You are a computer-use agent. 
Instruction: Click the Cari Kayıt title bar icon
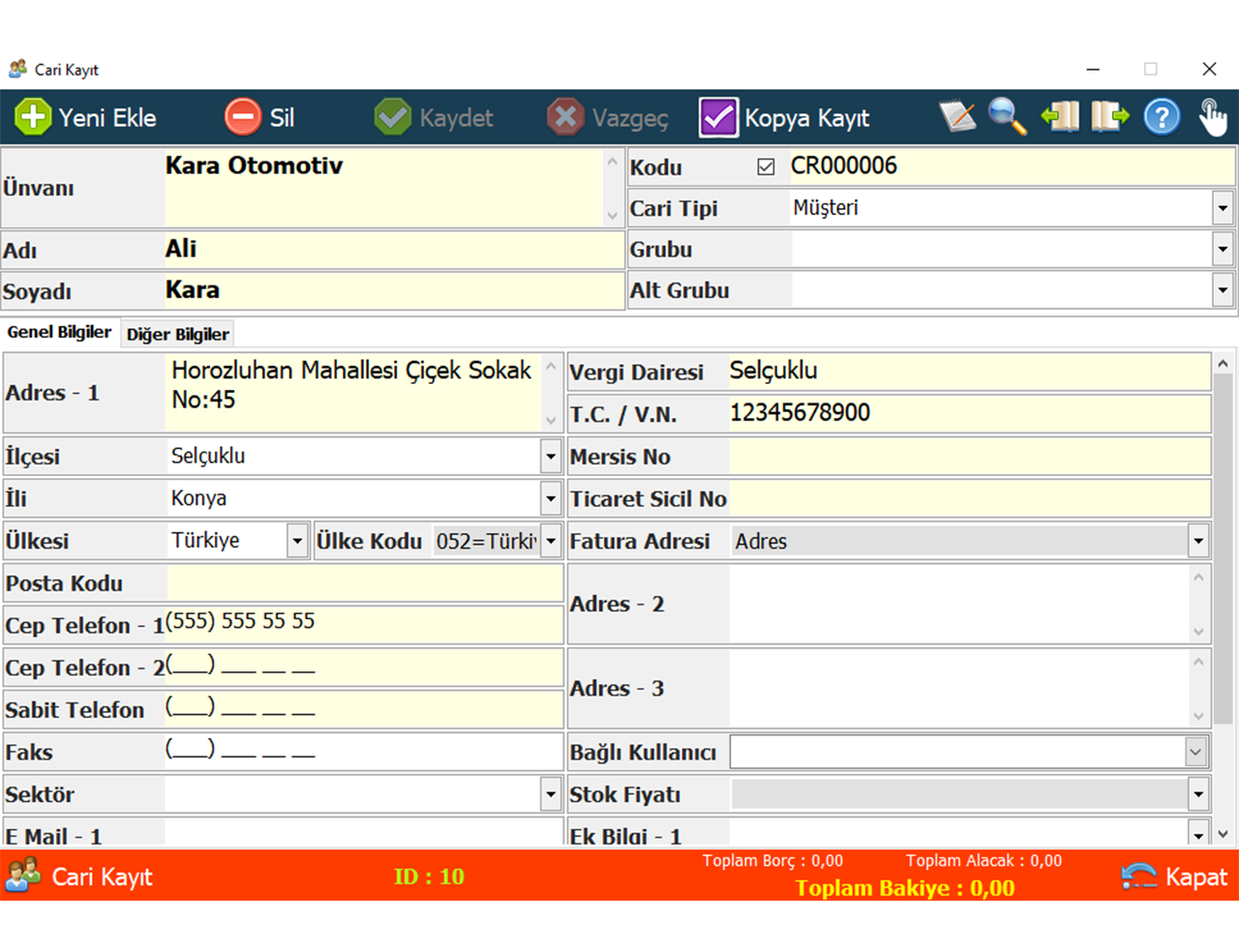tap(17, 69)
